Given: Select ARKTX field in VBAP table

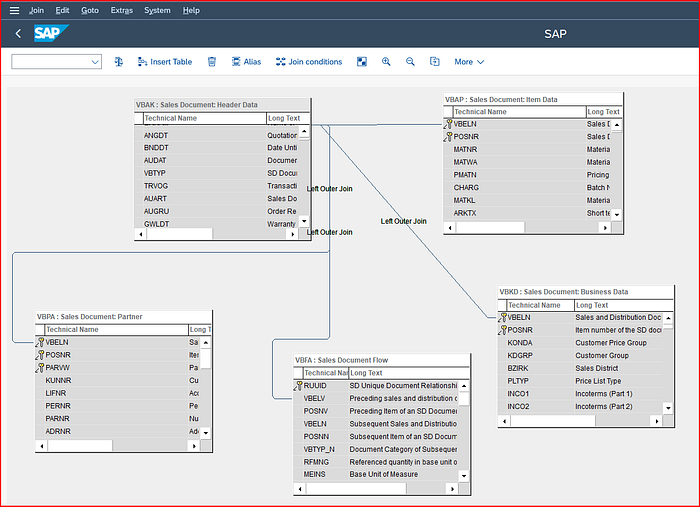Looking at the screenshot, I should pyautogui.click(x=465, y=213).
